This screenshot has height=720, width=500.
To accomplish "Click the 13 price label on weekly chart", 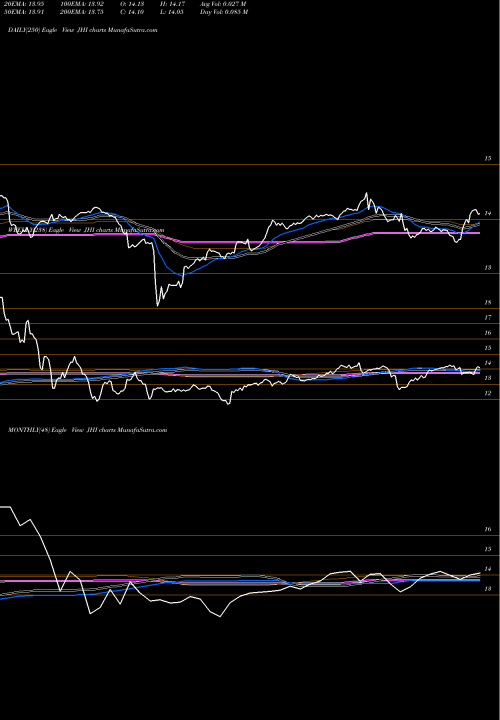I will coord(488,378).
